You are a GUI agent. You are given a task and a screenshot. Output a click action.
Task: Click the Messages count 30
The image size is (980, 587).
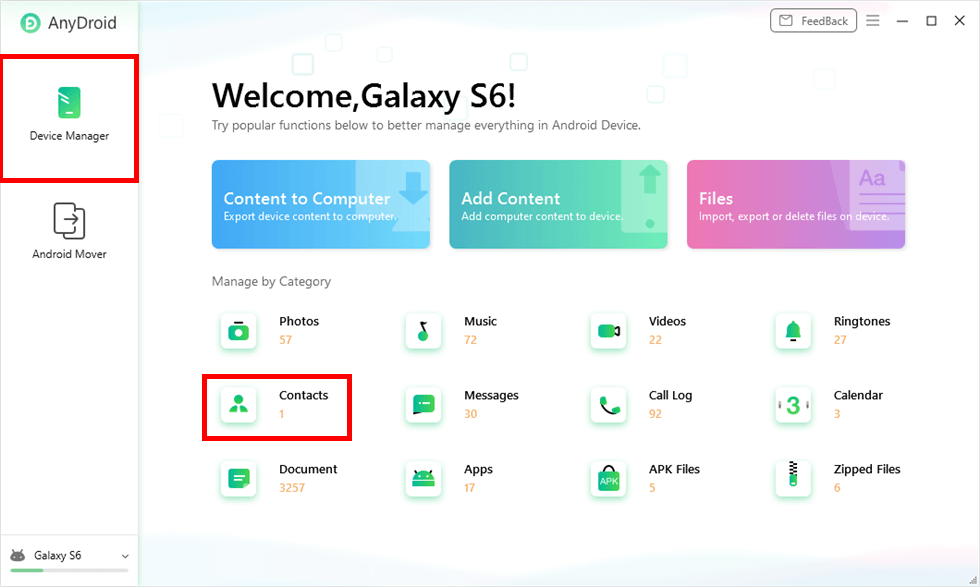click(471, 414)
